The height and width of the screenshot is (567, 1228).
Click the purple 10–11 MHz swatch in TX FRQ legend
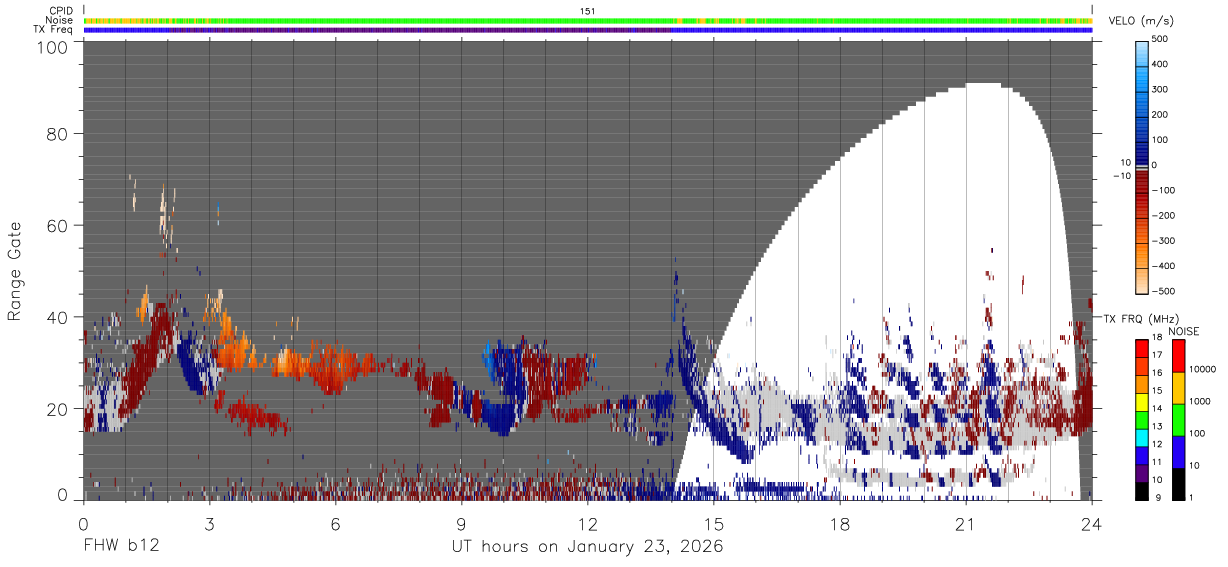(1142, 472)
